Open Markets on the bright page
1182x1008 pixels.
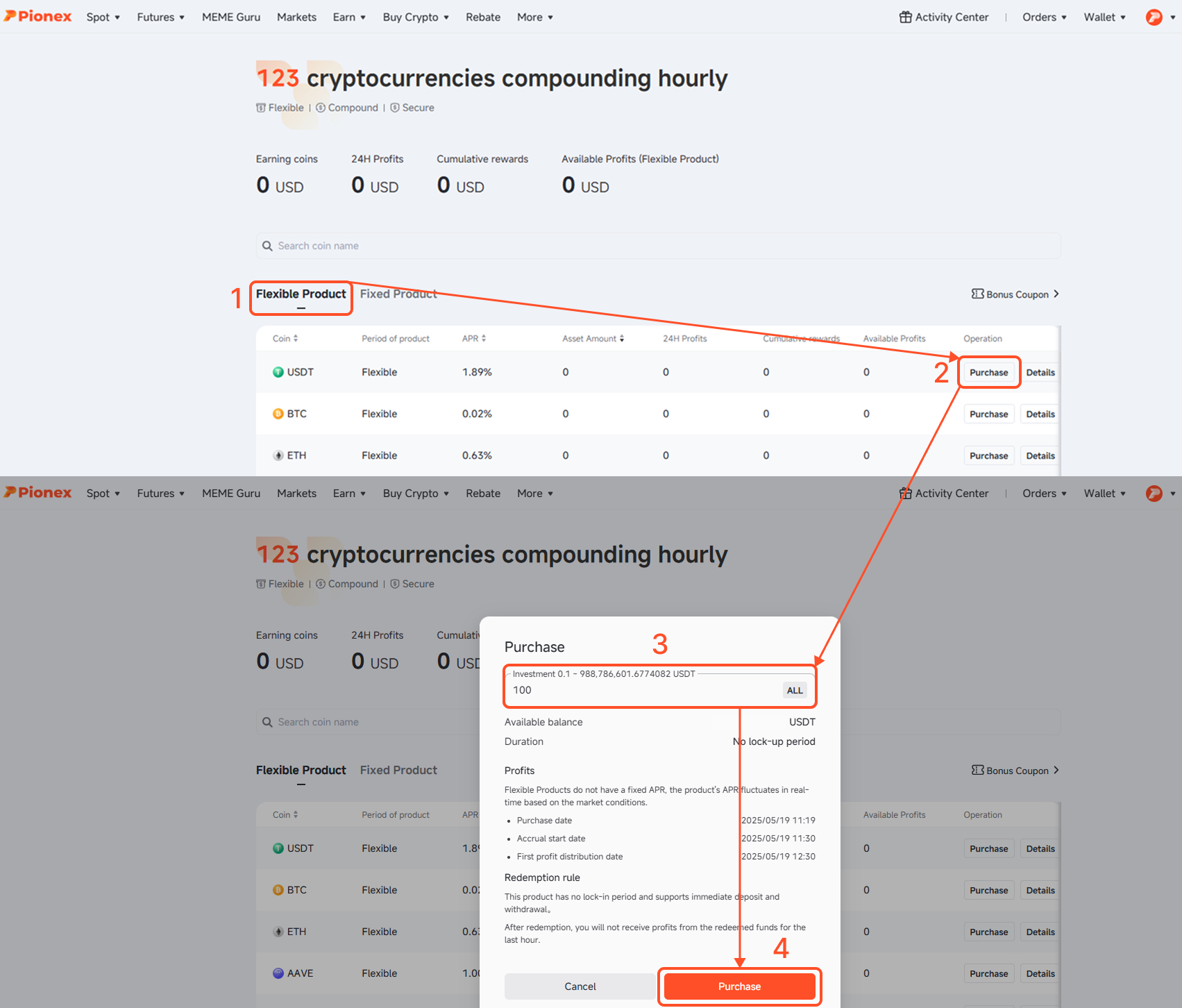tap(296, 17)
